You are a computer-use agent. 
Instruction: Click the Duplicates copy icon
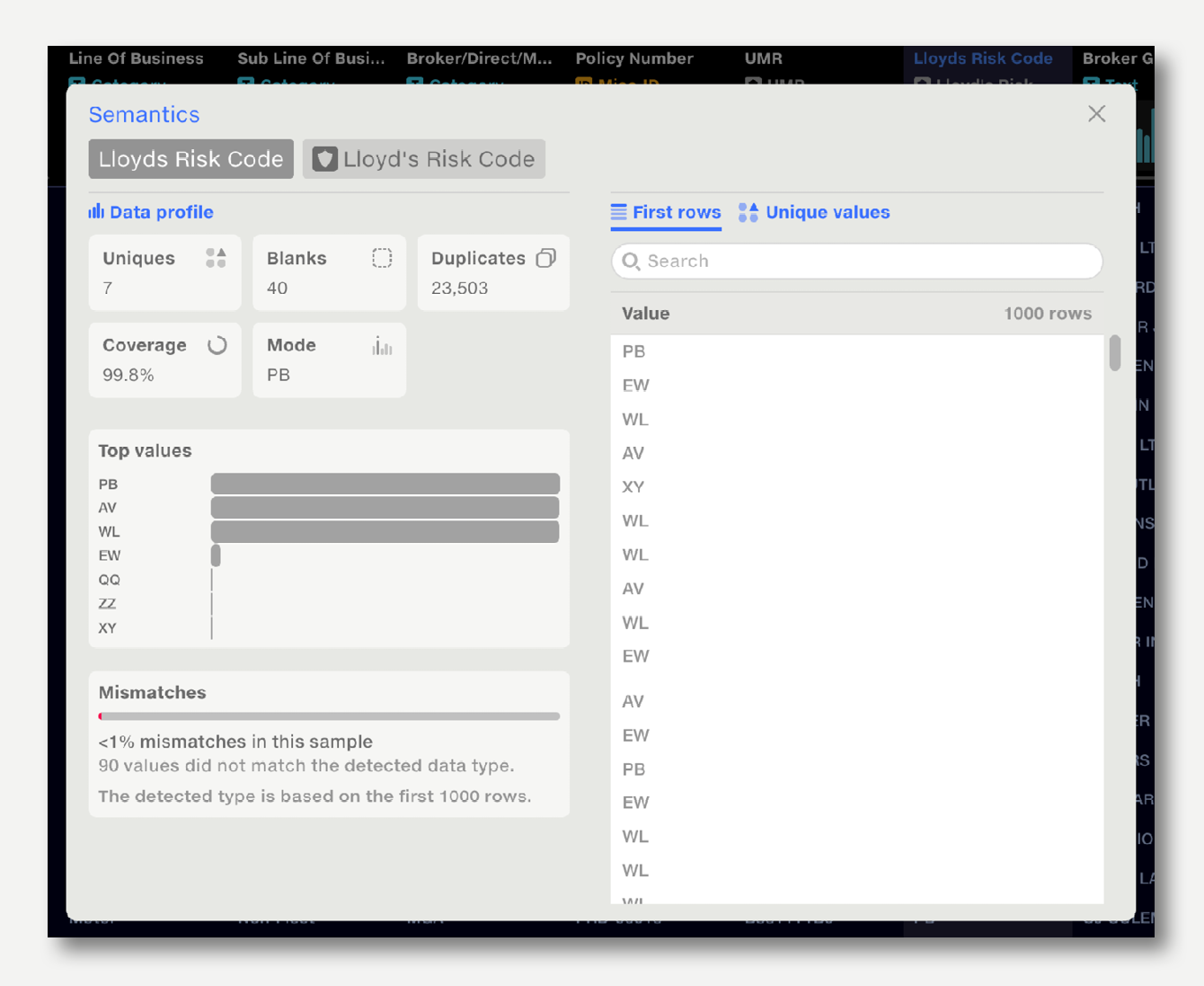click(x=545, y=258)
